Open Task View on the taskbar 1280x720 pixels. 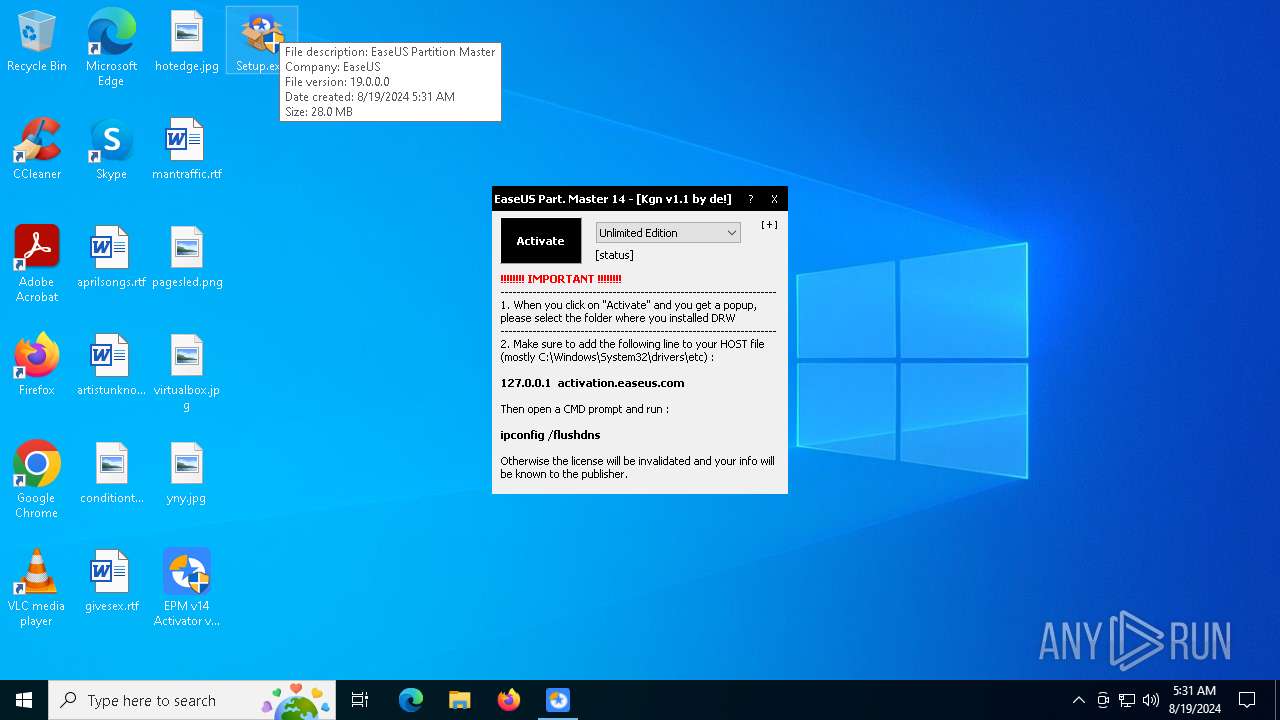(360, 700)
